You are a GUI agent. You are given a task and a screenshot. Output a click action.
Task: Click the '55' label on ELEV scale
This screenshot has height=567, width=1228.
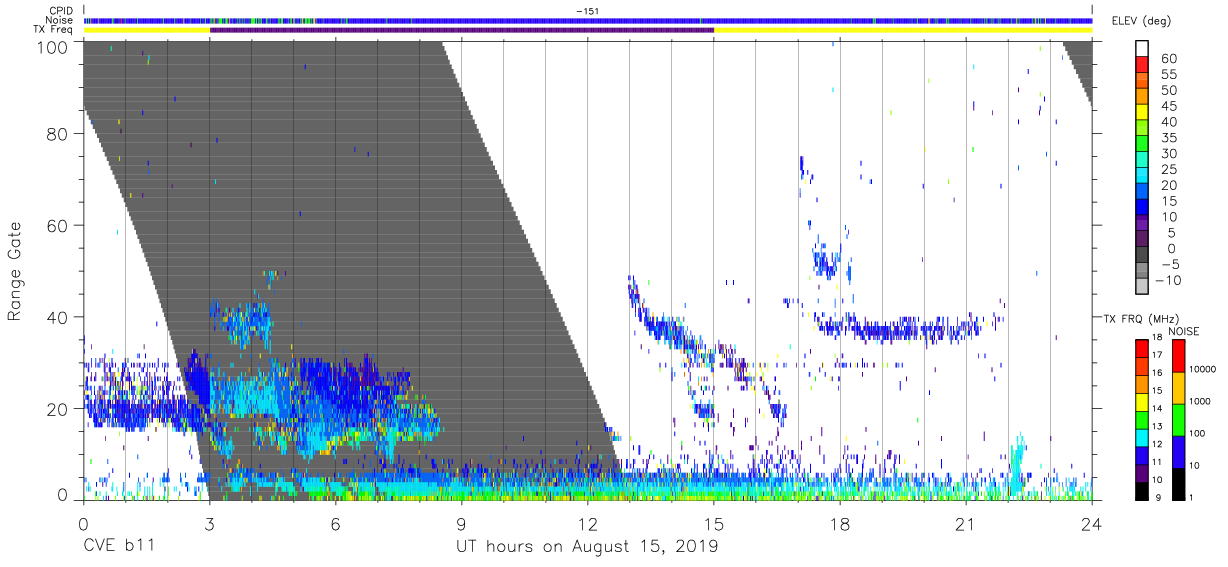1168,75
